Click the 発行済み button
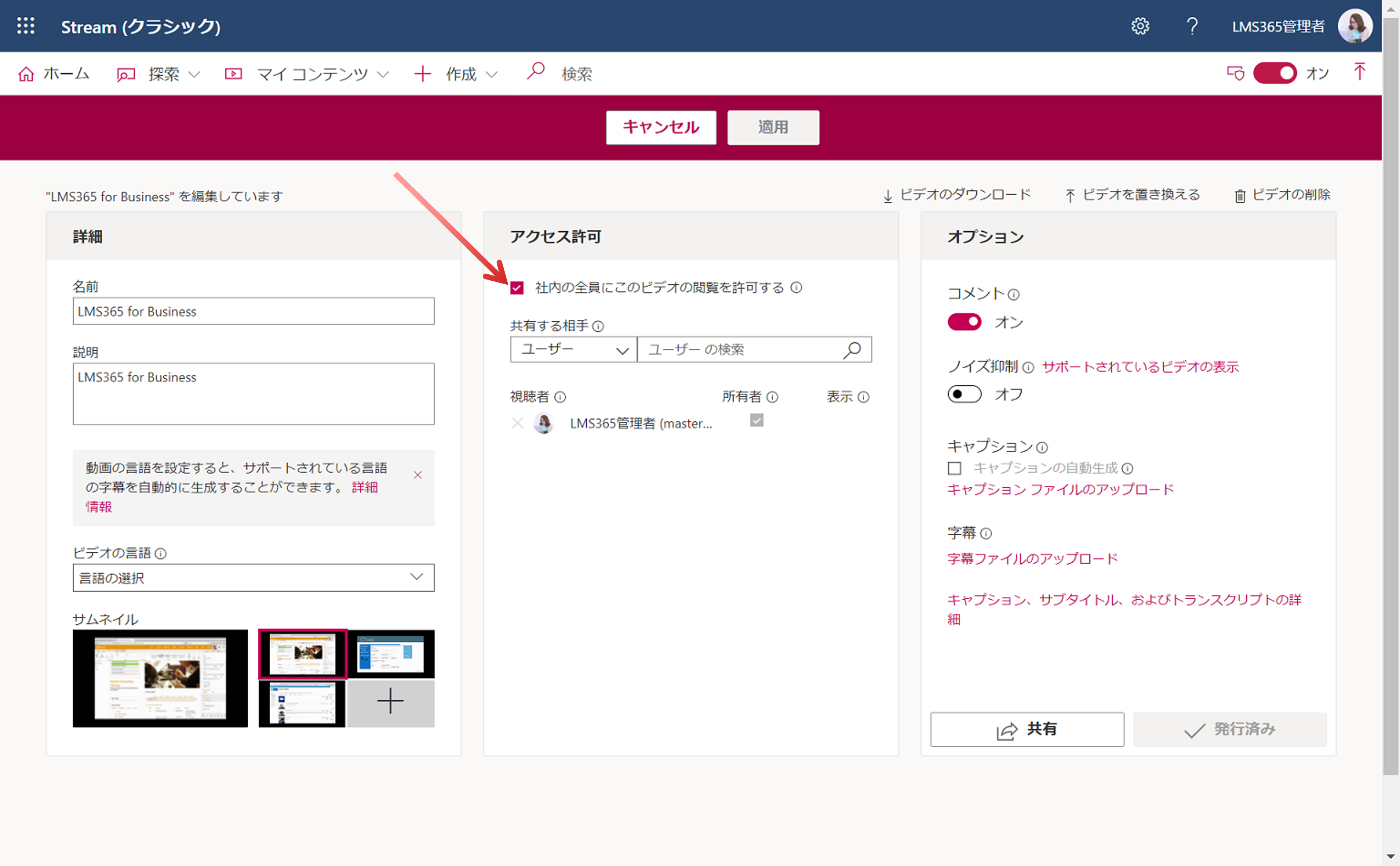1400x866 pixels. point(1230,730)
